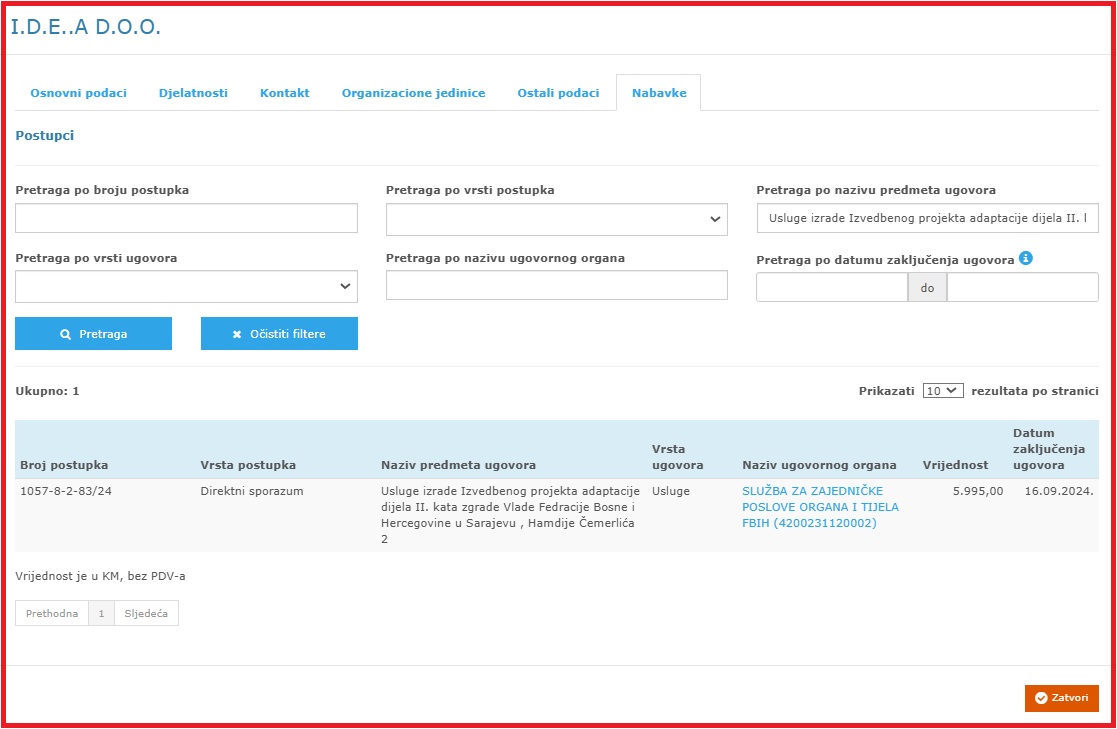Viewport: 1117px width, 729px height.
Task: Run search with the Pretraga button
Action: click(x=93, y=334)
